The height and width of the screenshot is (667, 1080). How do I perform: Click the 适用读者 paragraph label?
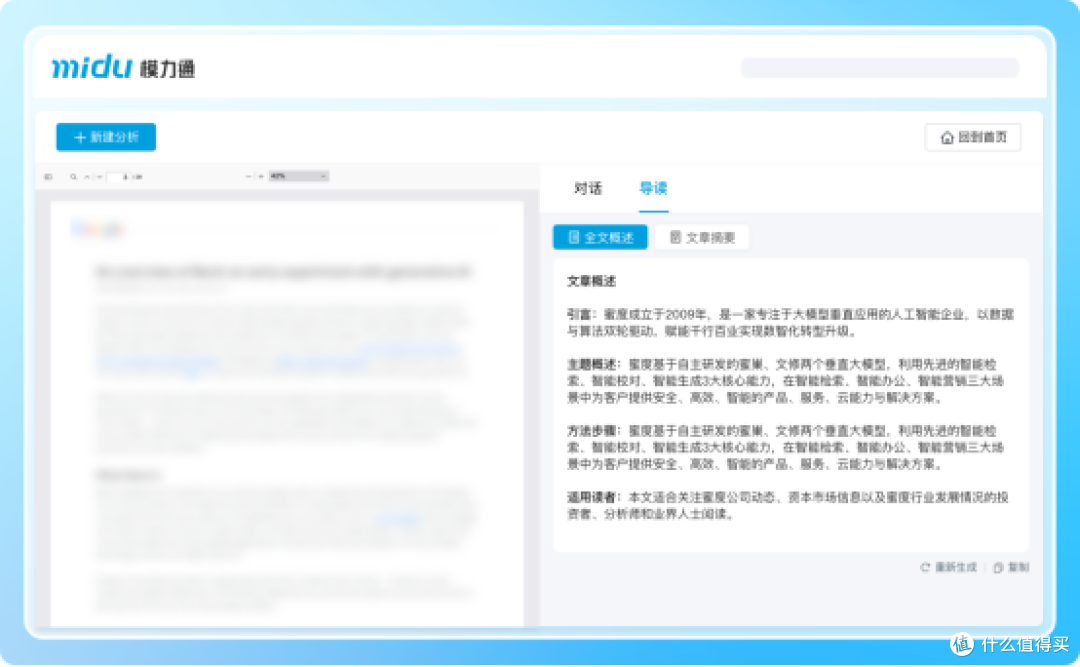click(x=594, y=497)
